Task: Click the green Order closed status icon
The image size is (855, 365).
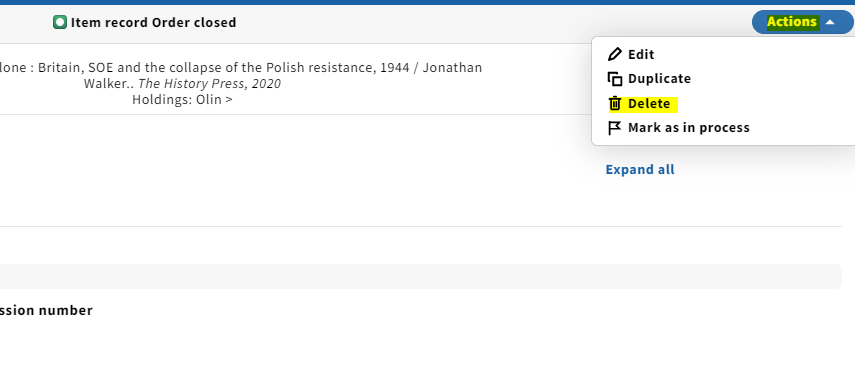Action: (60, 22)
